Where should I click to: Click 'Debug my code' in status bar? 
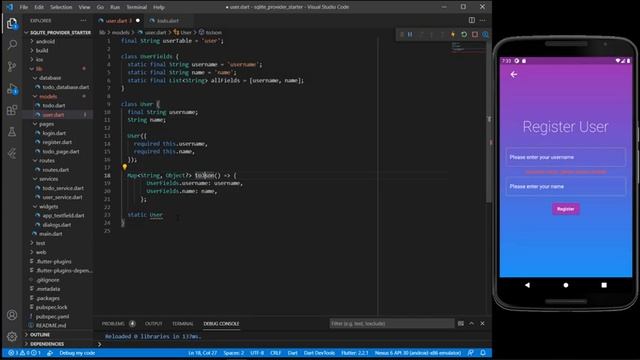coord(77,353)
